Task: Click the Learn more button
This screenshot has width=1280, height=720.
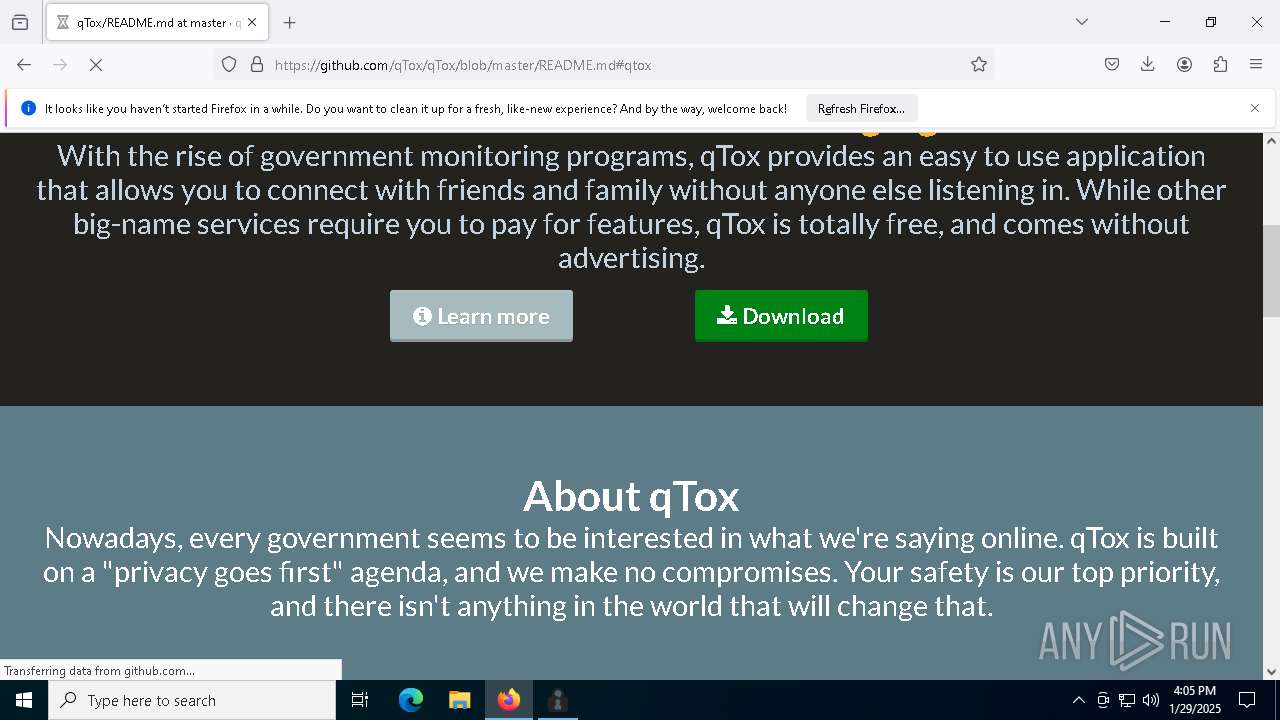Action: (x=481, y=316)
